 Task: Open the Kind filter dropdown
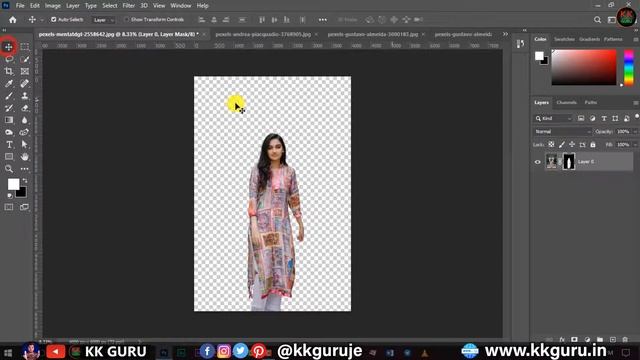pos(553,118)
